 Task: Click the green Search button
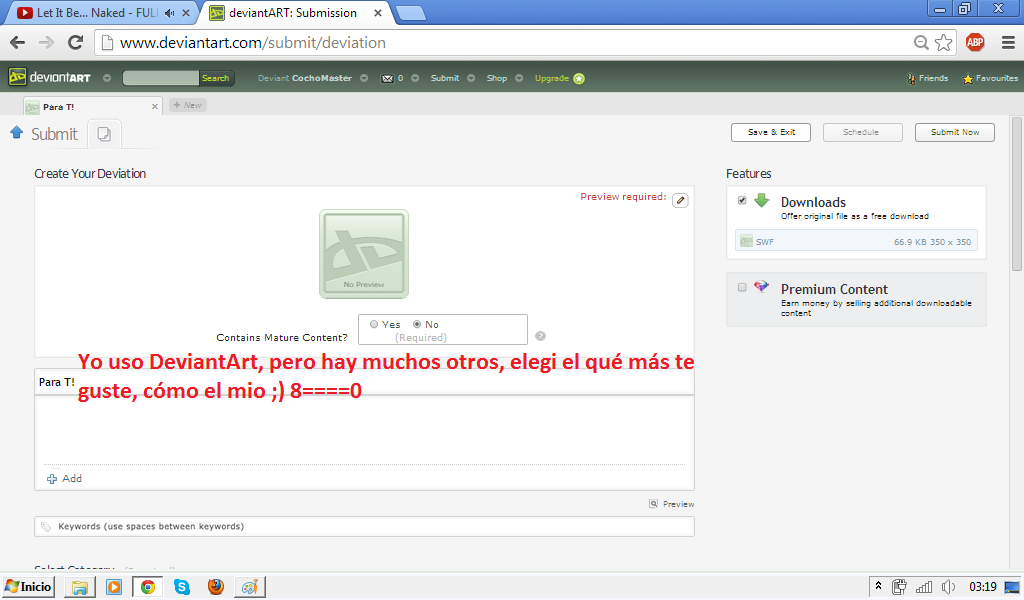click(216, 78)
